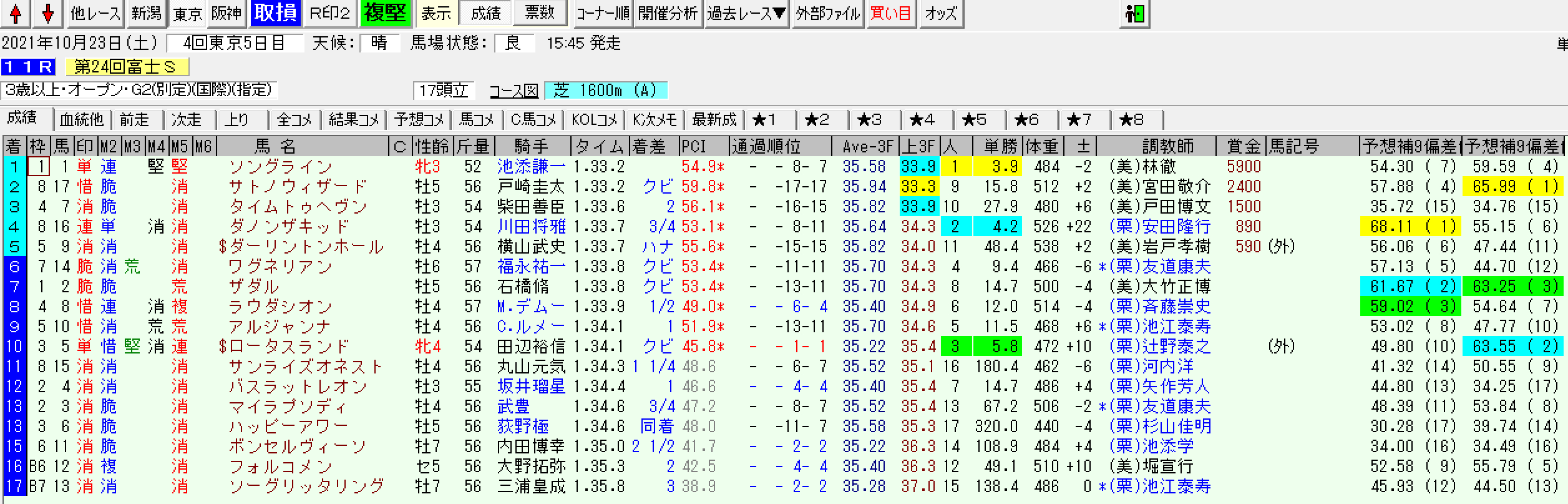Click horse name ソーグリッタリング

[x=306, y=487]
